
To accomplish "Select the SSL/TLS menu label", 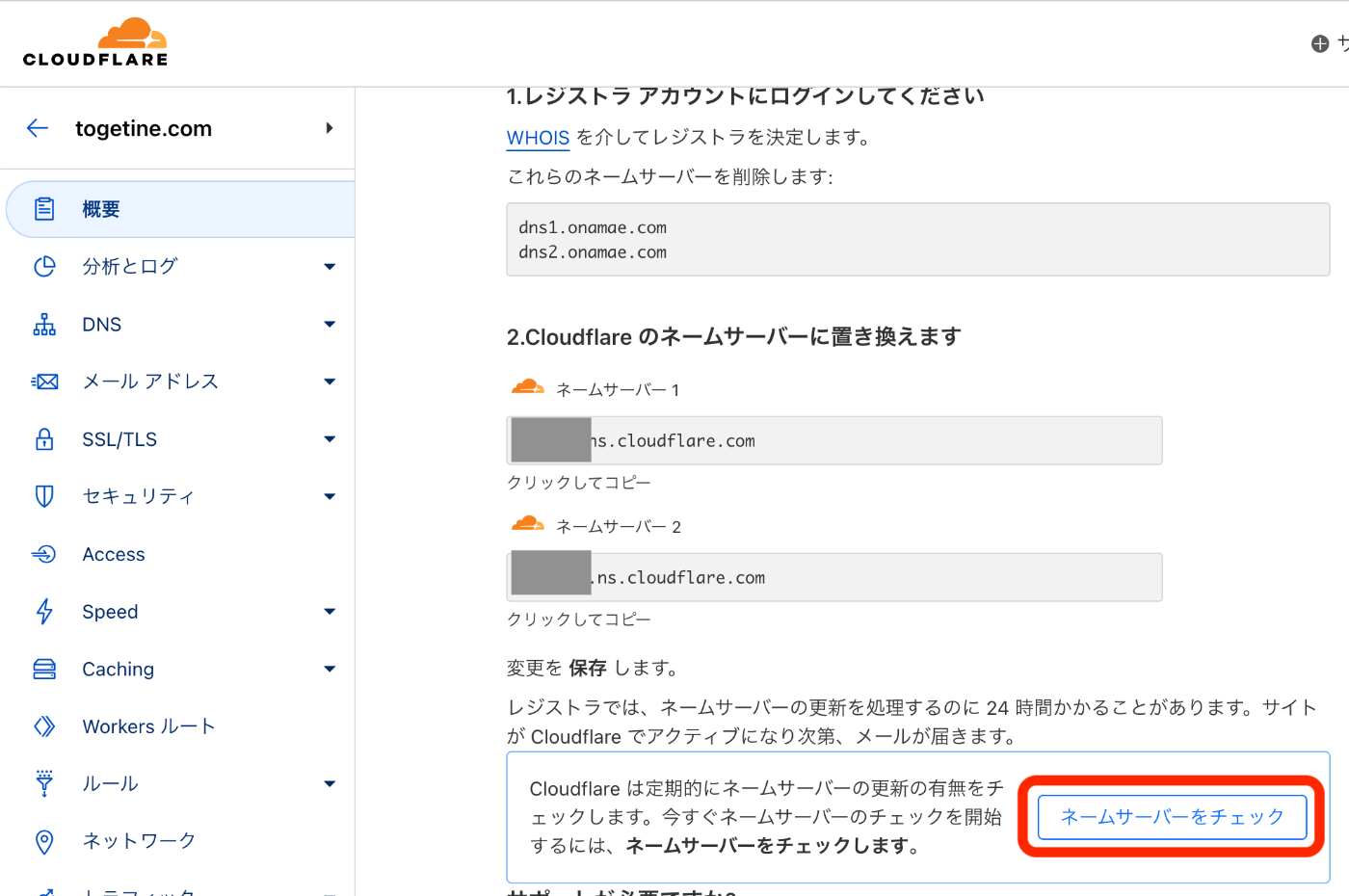I will 119,439.
